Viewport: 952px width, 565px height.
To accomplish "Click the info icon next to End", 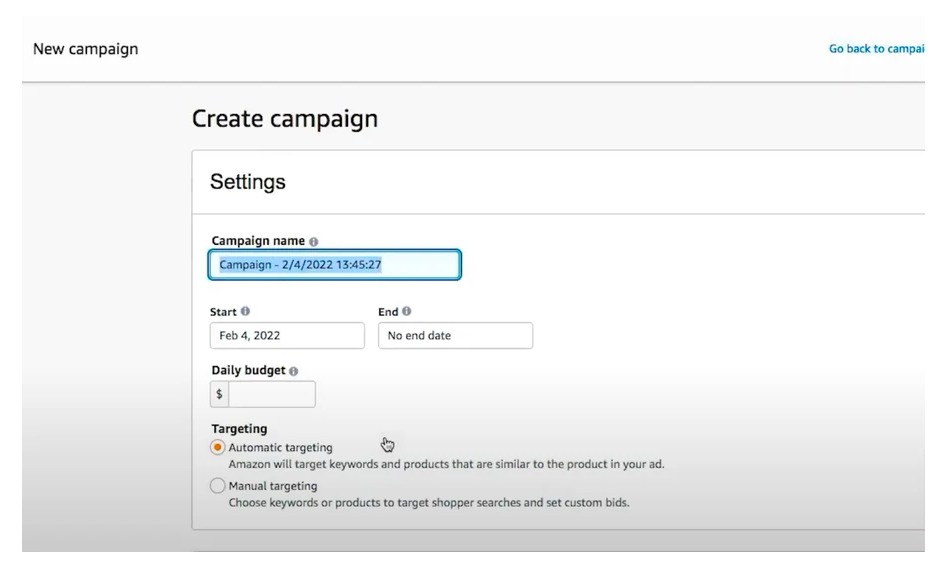I will coord(407,312).
